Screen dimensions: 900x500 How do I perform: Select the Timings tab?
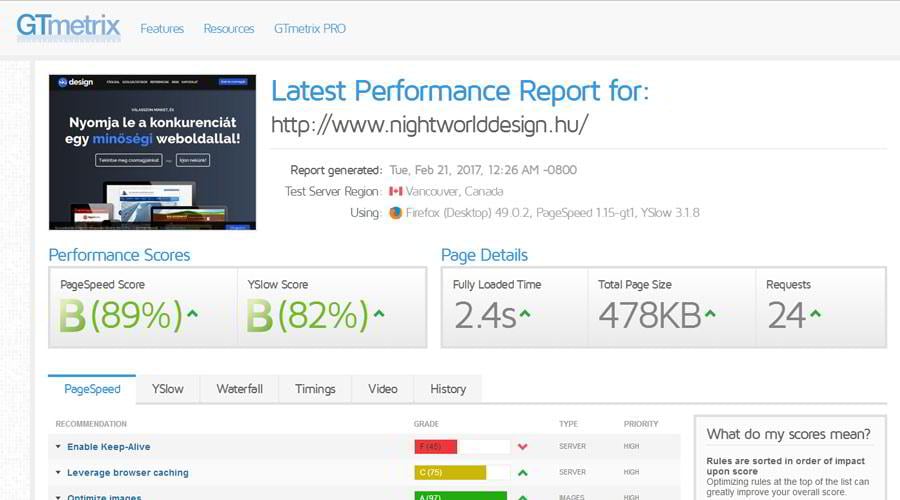(x=315, y=389)
